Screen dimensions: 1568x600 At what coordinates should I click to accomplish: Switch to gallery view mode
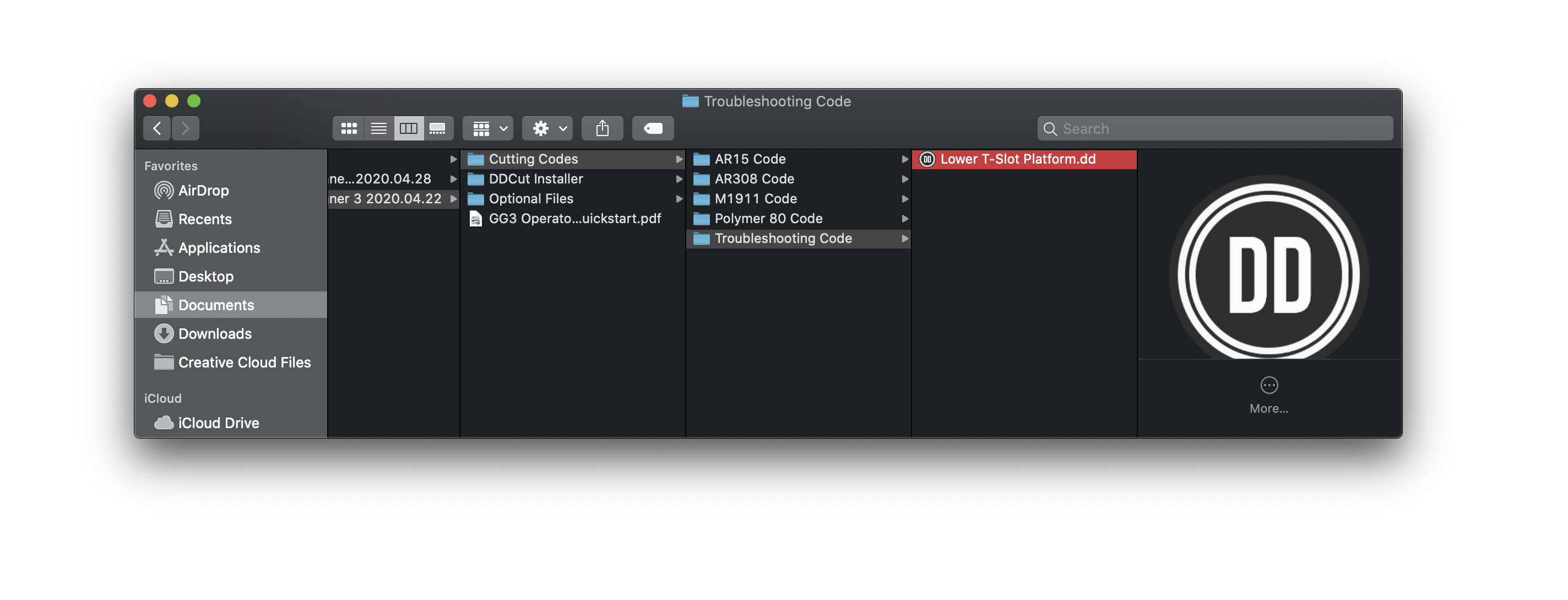[438, 128]
